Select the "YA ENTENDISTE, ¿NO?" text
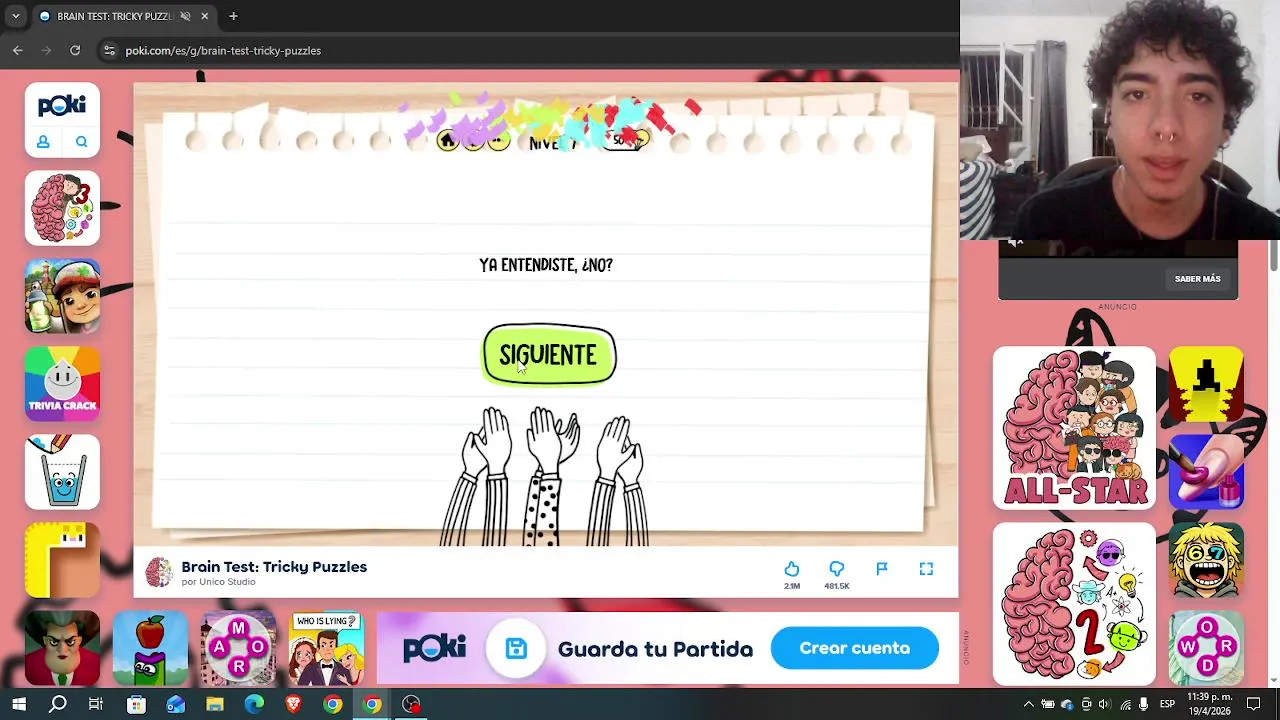The height and width of the screenshot is (720, 1280). pos(546,265)
